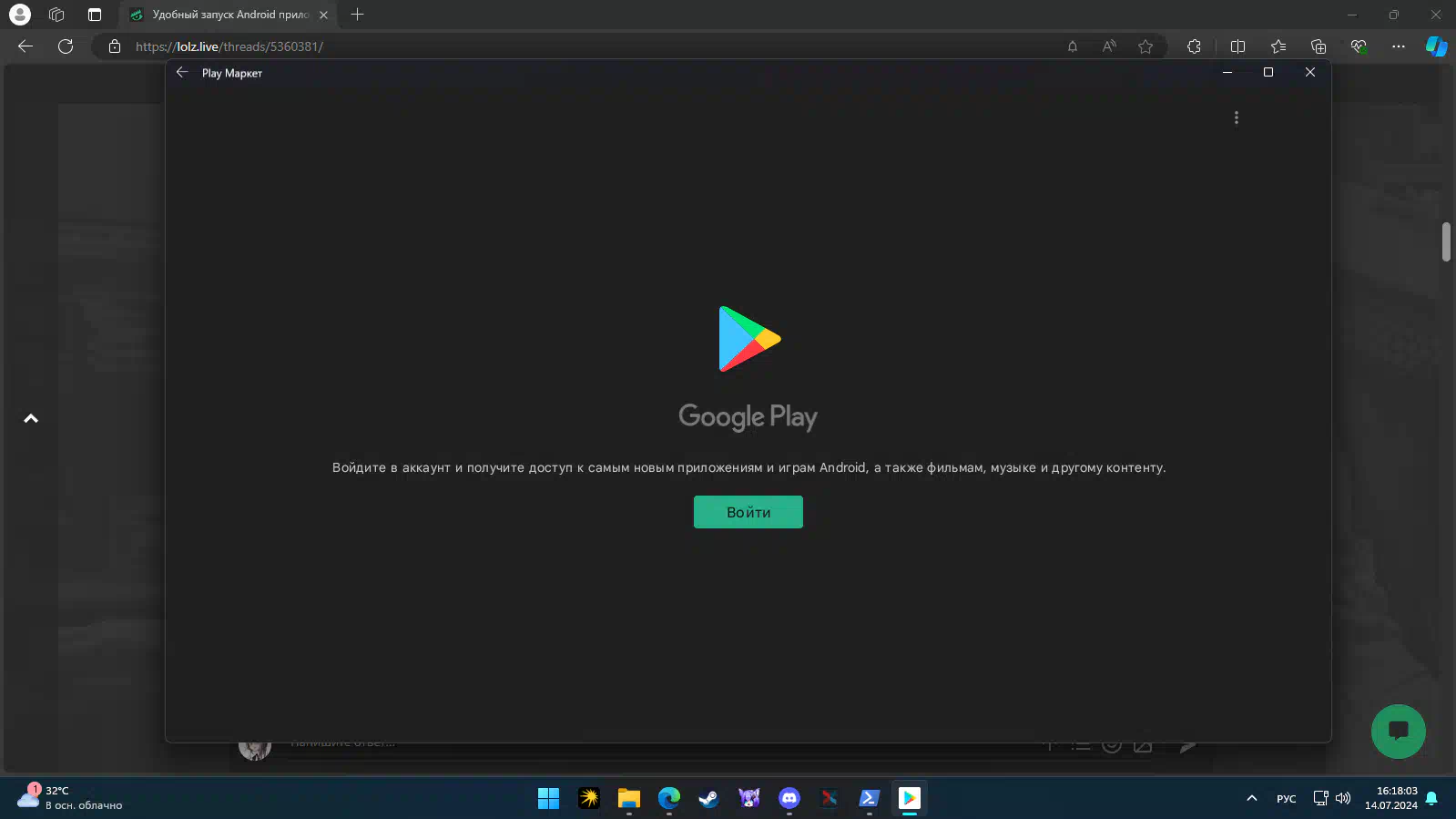
Task: Open the red X app on taskbar
Action: click(829, 798)
